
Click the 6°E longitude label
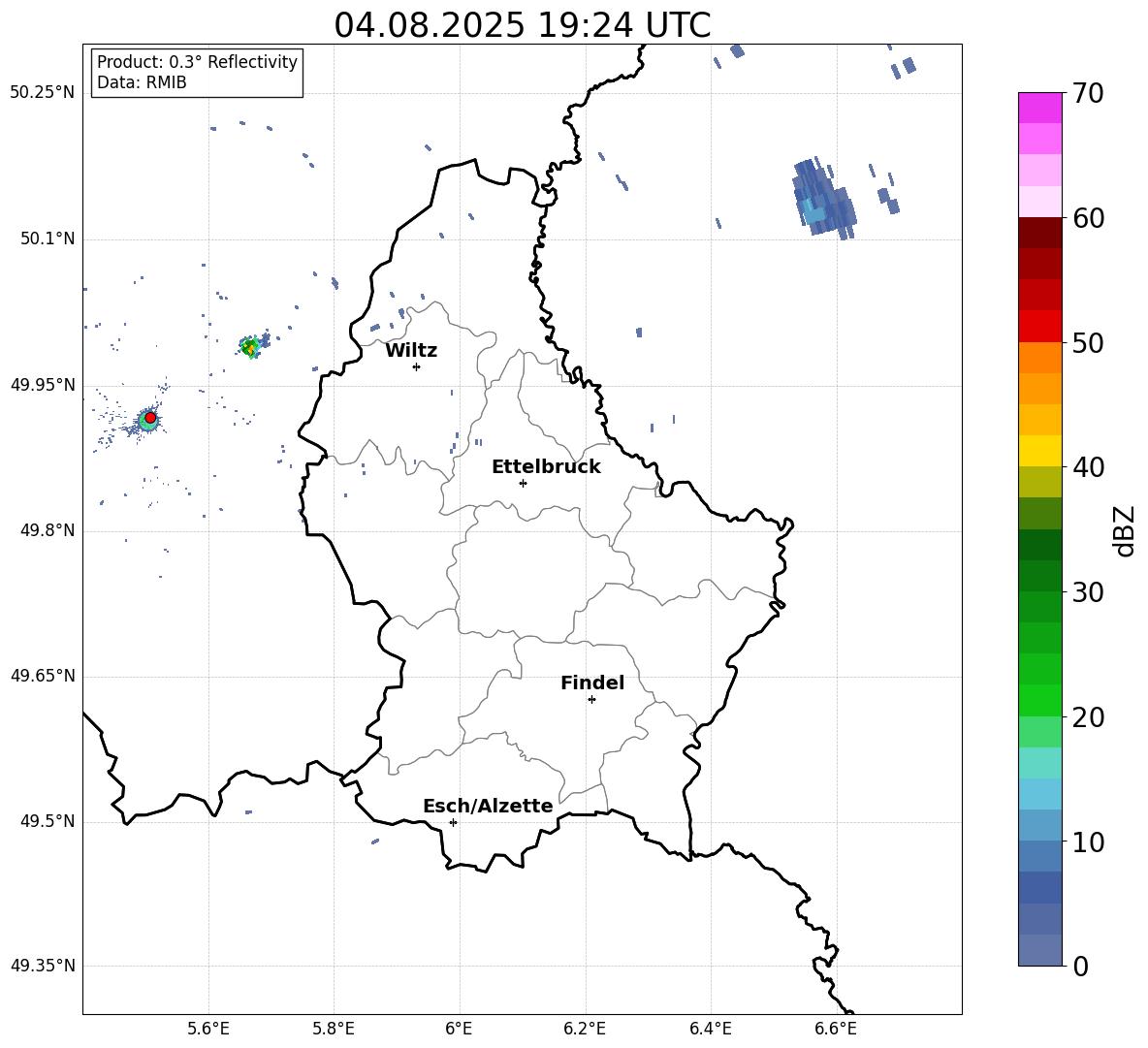[459, 1029]
